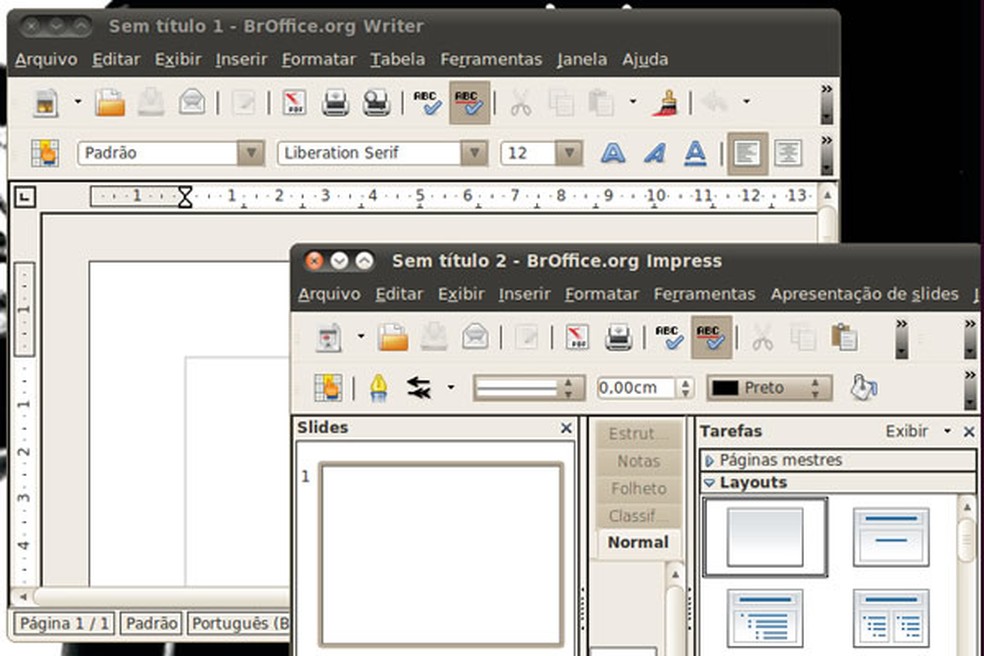Click the Arrow style icon in Impress
The height and width of the screenshot is (656, 984).
419,388
